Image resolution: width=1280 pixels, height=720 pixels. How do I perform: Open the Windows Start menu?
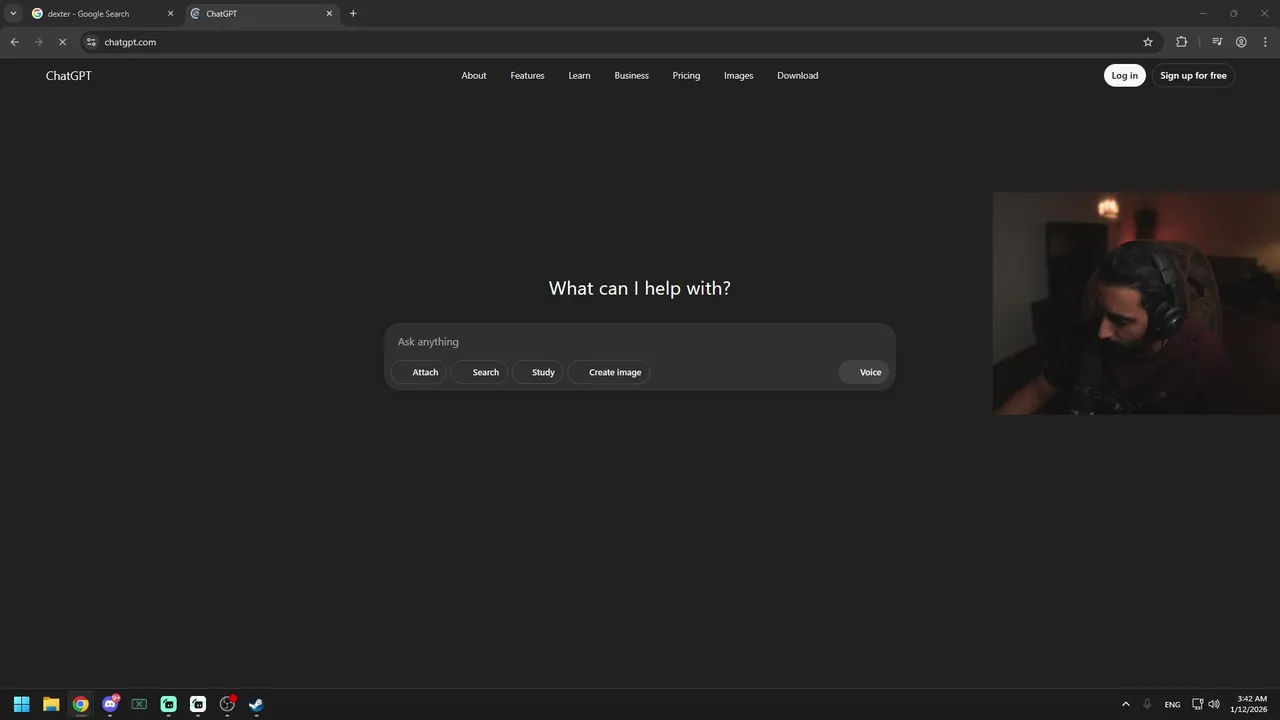tap(22, 704)
